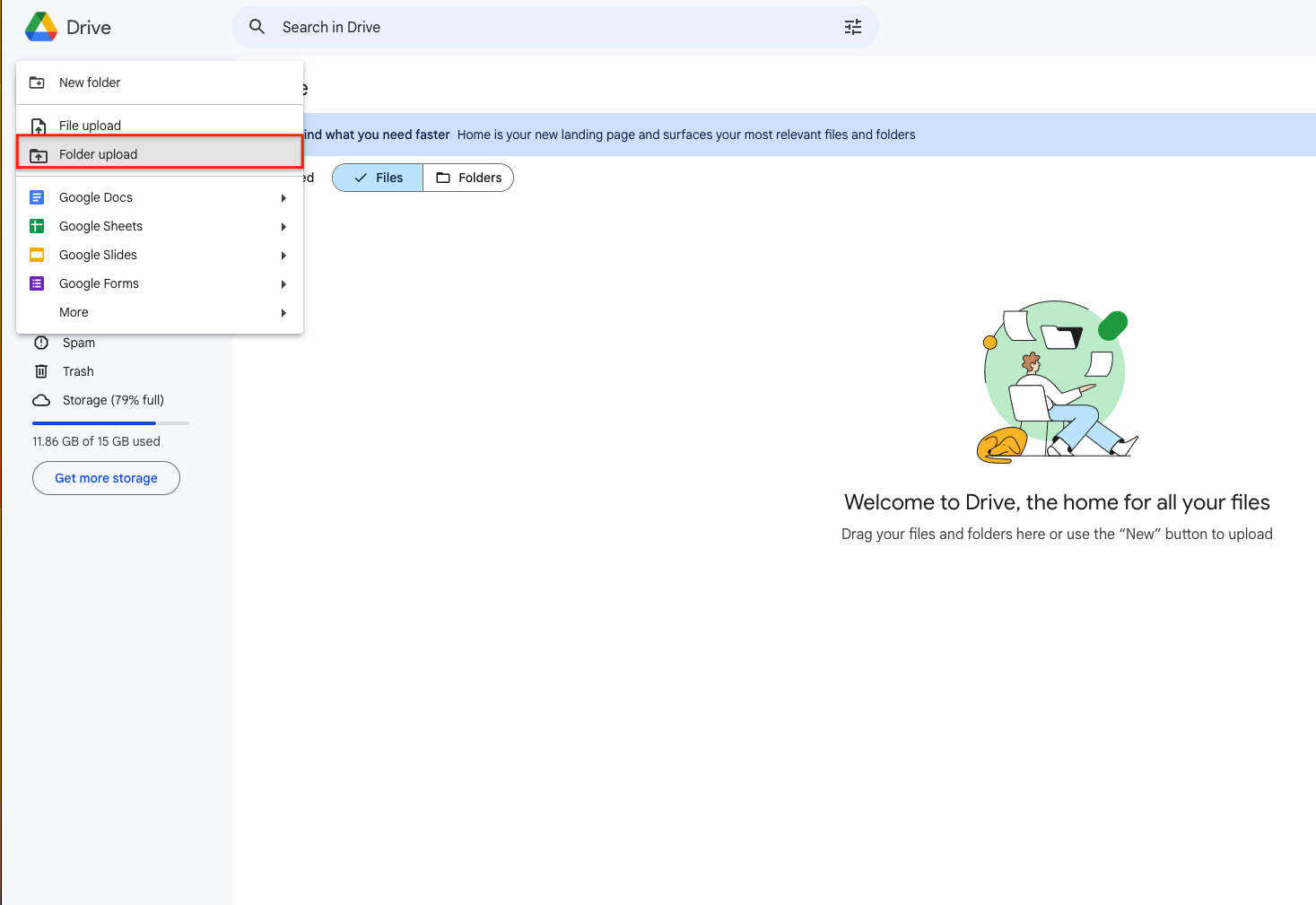Click the Get more storage button
This screenshot has width=1316, height=905.
click(106, 478)
